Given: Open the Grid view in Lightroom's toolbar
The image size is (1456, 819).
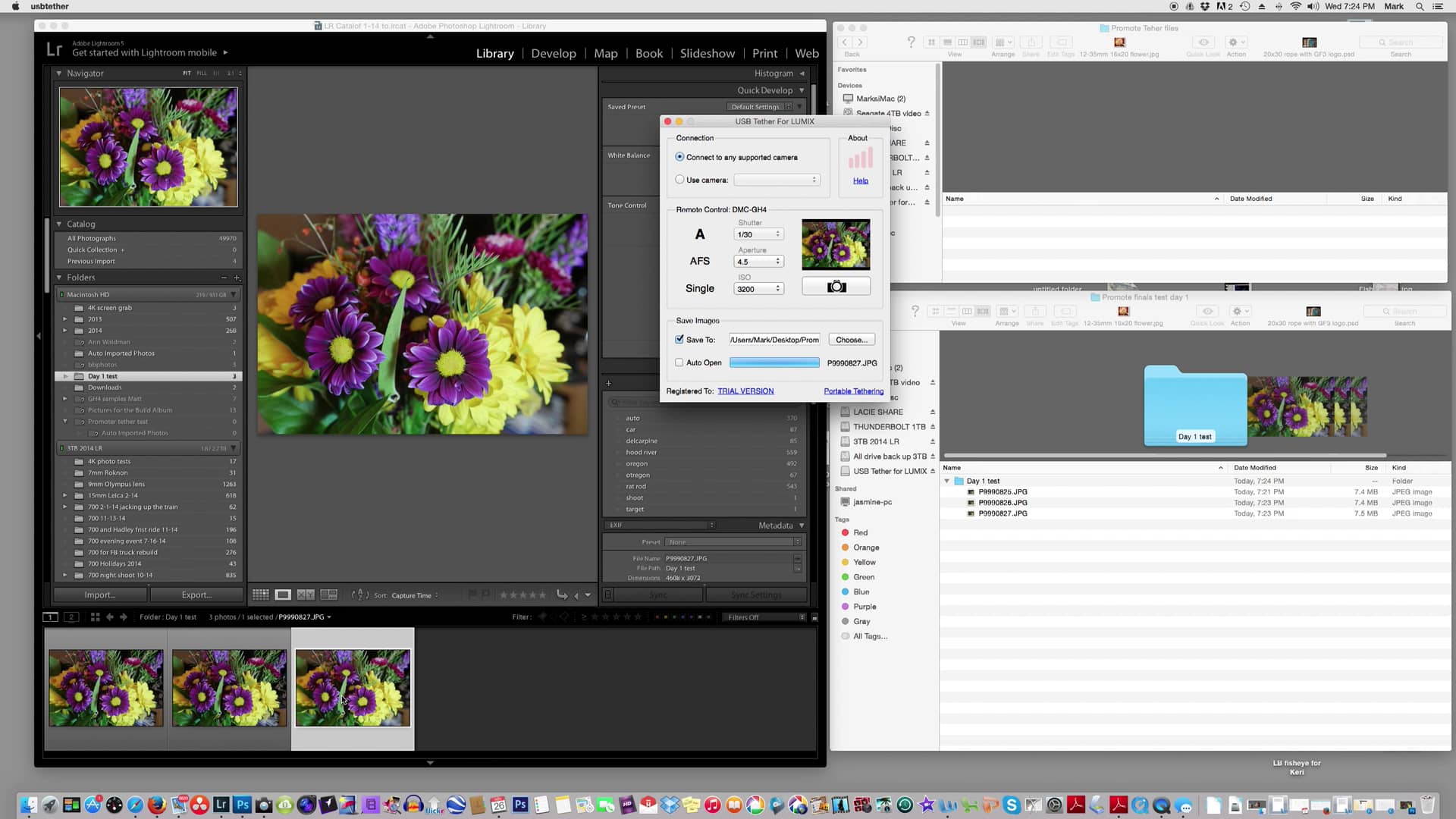Looking at the screenshot, I should pos(260,595).
